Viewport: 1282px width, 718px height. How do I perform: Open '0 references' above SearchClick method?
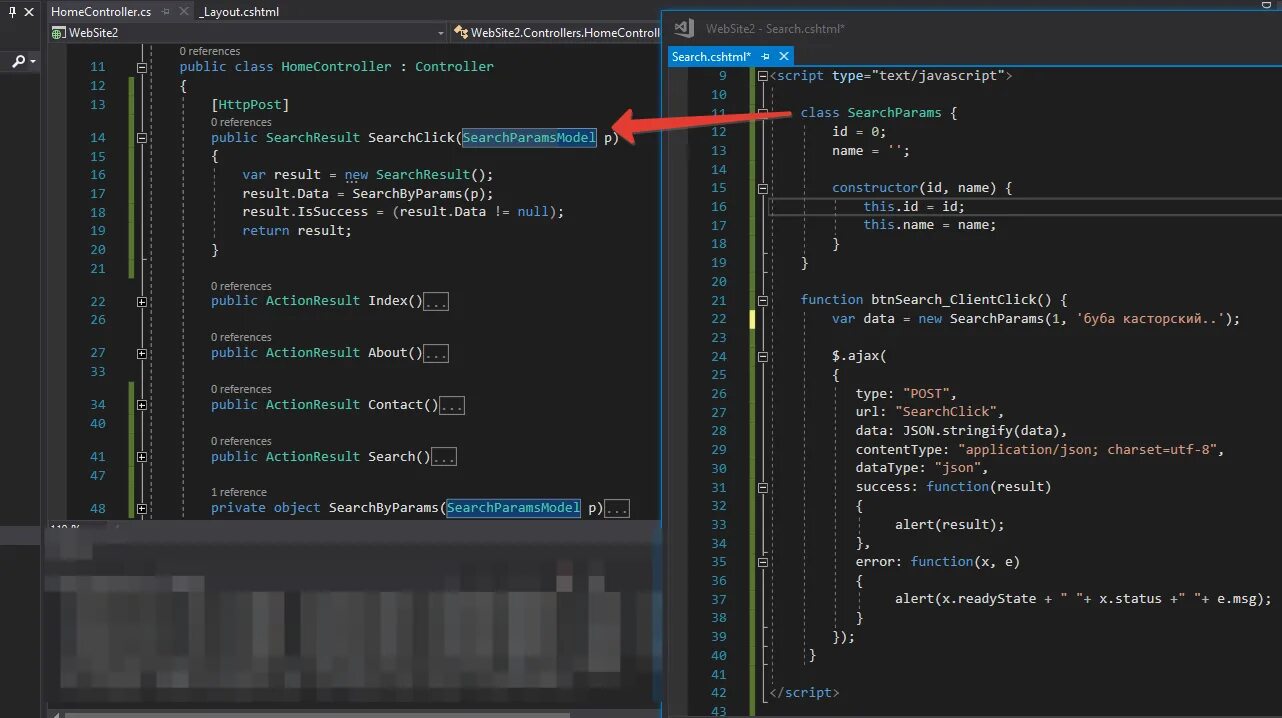(x=241, y=122)
